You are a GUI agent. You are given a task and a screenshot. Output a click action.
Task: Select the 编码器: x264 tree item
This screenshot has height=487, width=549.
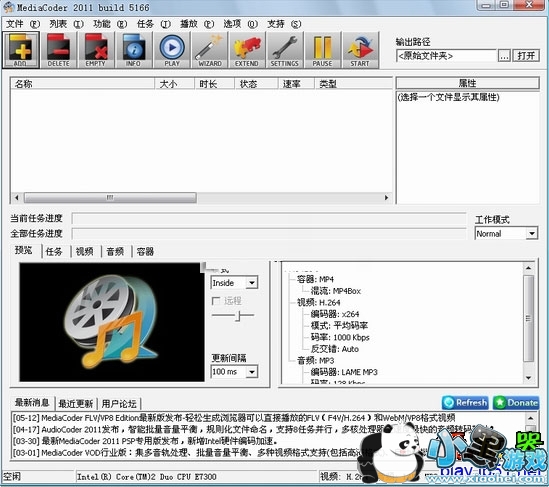tap(335, 314)
